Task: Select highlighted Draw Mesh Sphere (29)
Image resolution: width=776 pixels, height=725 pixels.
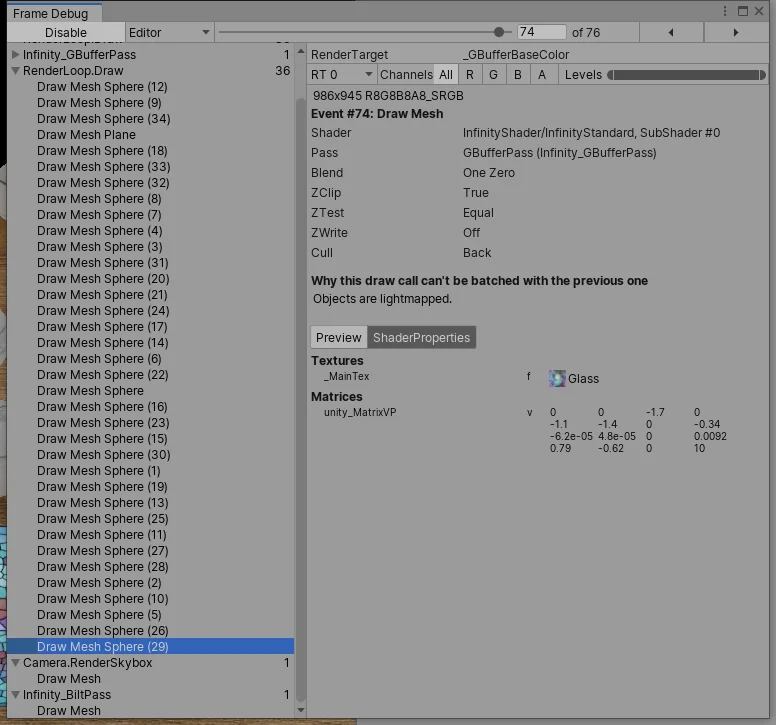Action: click(151, 647)
